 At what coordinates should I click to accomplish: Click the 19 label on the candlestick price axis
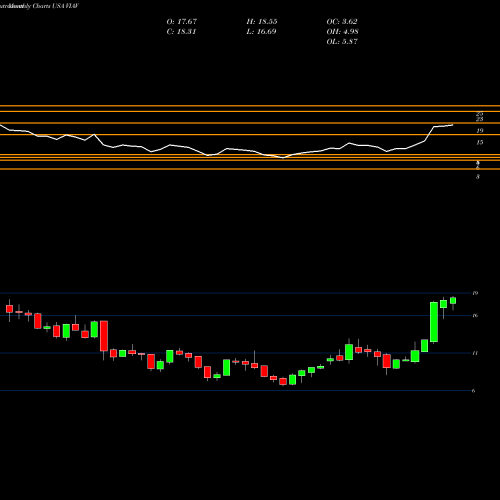475,293
